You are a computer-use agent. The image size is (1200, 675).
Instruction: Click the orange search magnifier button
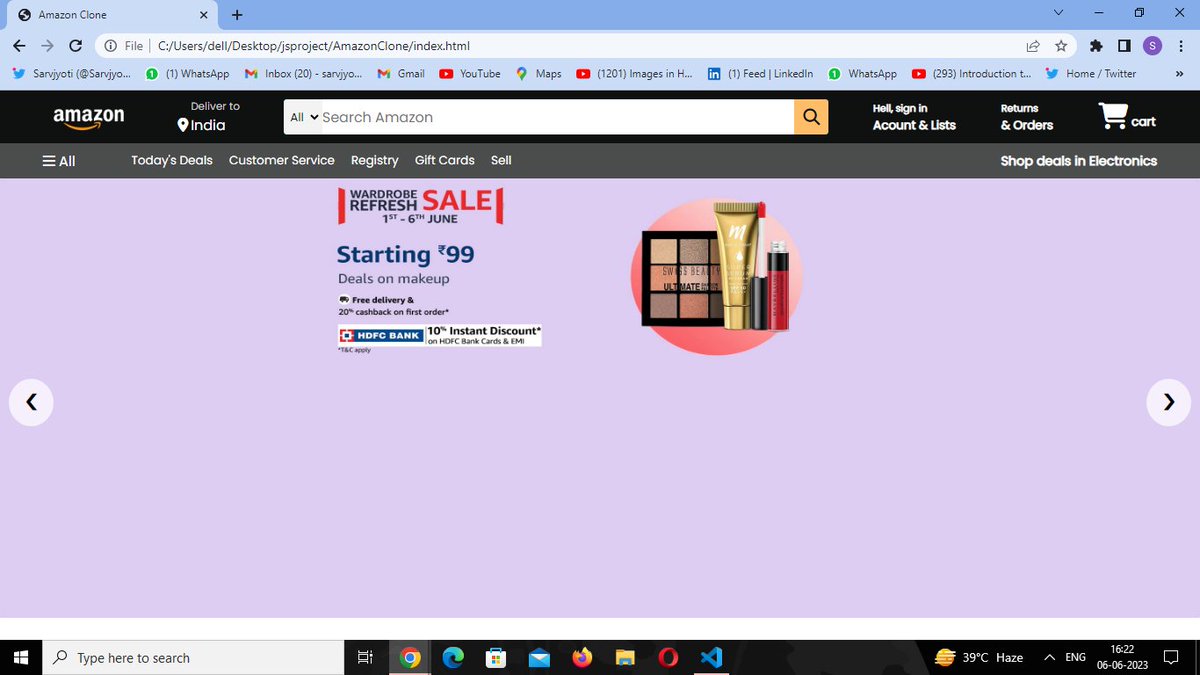click(811, 117)
